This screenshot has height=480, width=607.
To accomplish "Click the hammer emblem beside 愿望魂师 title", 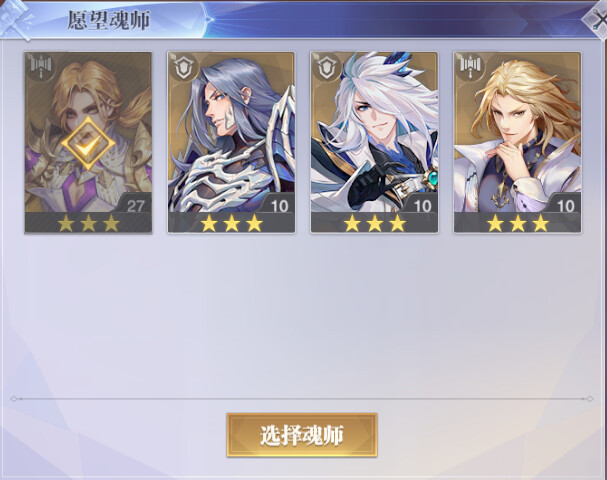I will click(17, 20).
